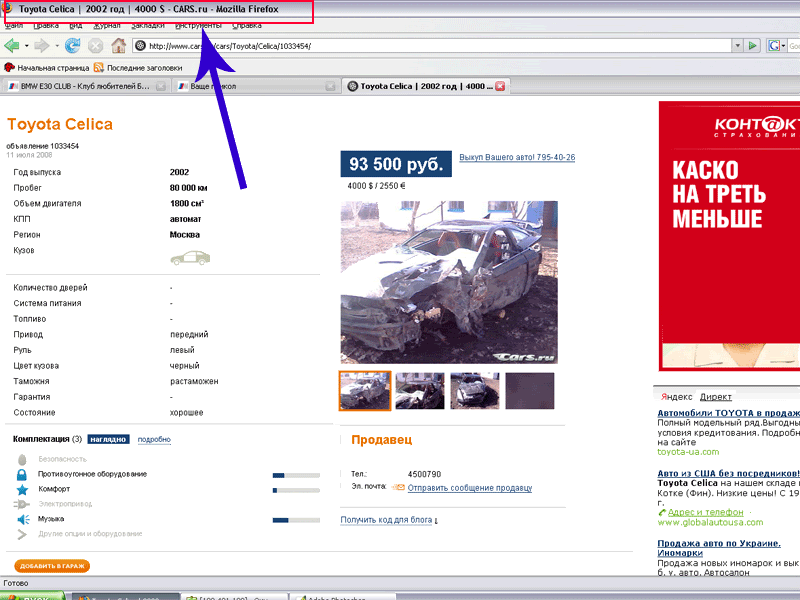Click the Комфорт progress bar
Viewport: 800px width, 600px height.
click(296, 490)
